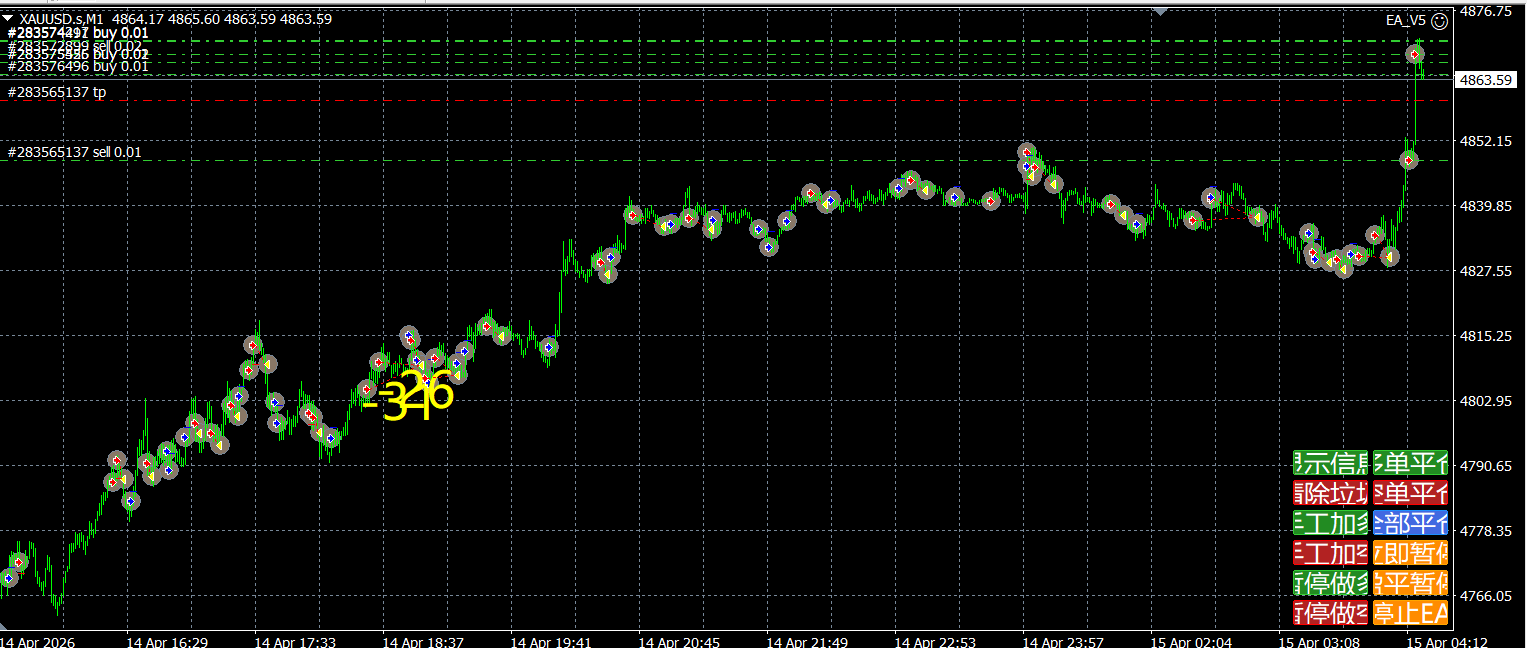Viewport: 1527px width, 648px height.
Task: Click price axis label 4766.05
Action: [1486, 596]
